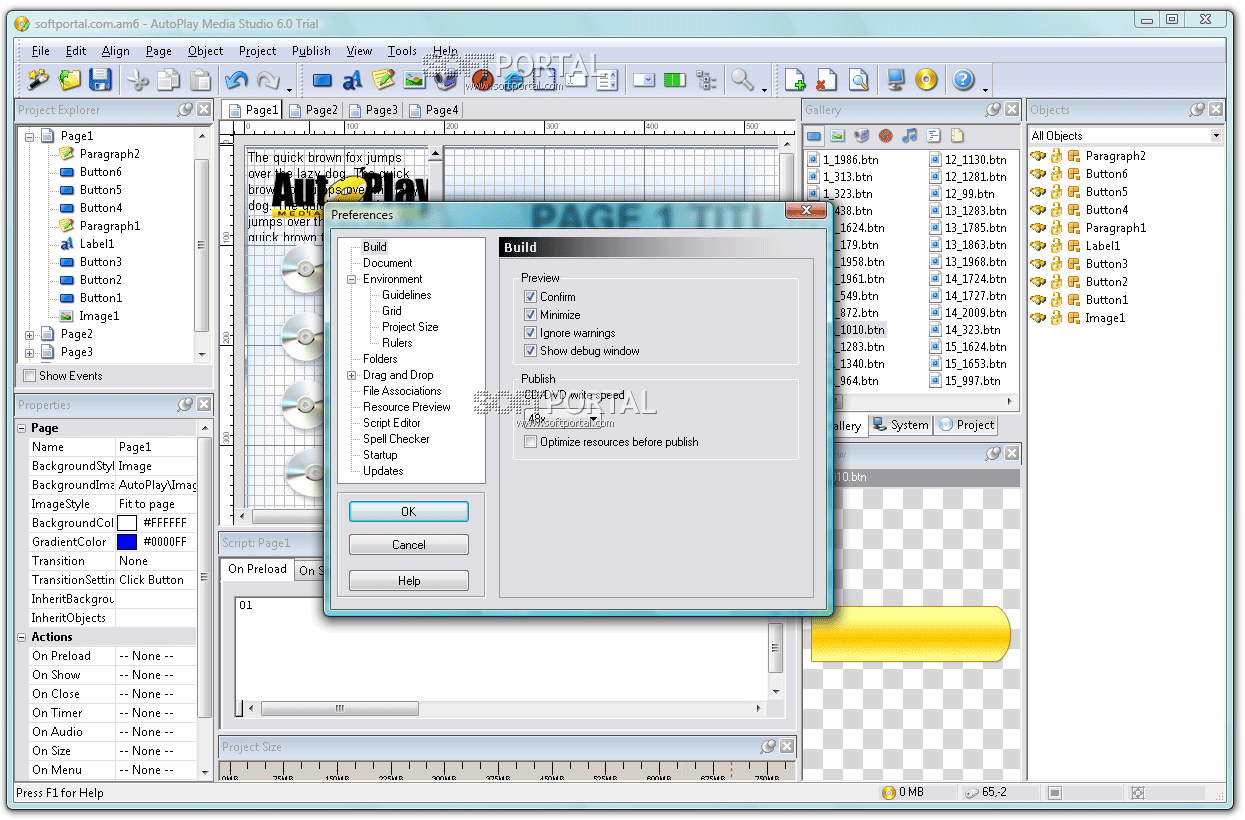Toggle lock icon for Button6 in Objects

pyautogui.click(x=1056, y=174)
